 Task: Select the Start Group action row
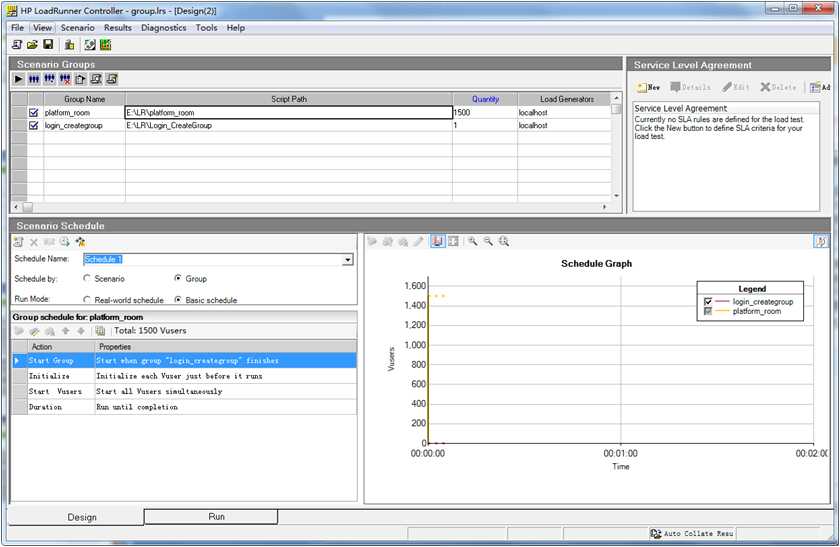pyautogui.click(x=184, y=361)
